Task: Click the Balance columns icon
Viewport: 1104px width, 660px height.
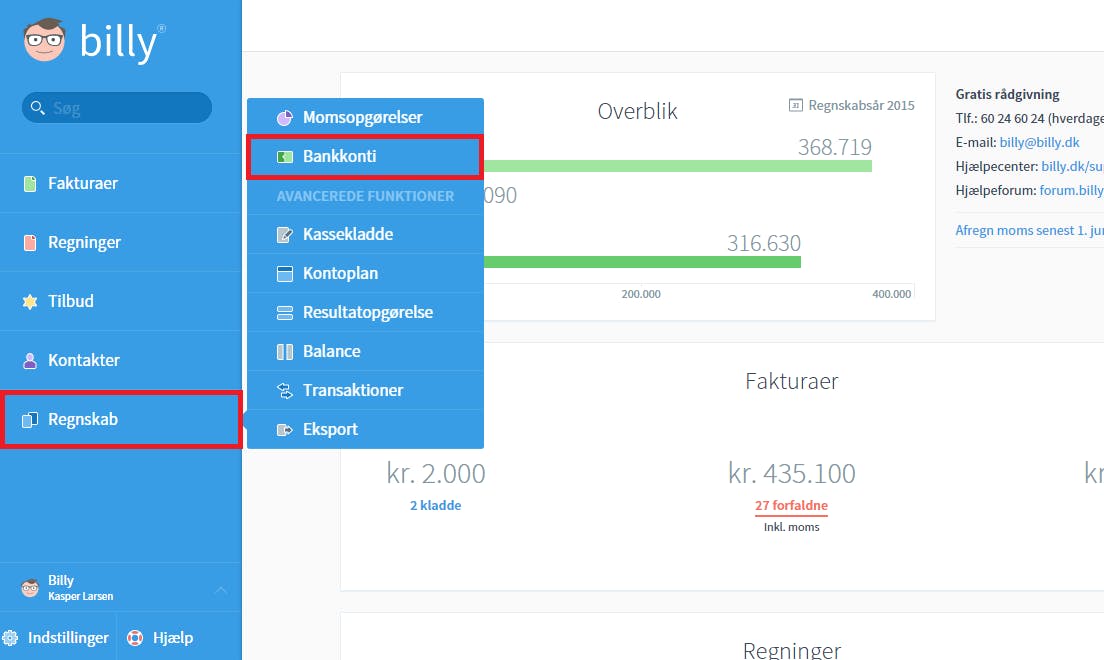Action: pyautogui.click(x=284, y=351)
